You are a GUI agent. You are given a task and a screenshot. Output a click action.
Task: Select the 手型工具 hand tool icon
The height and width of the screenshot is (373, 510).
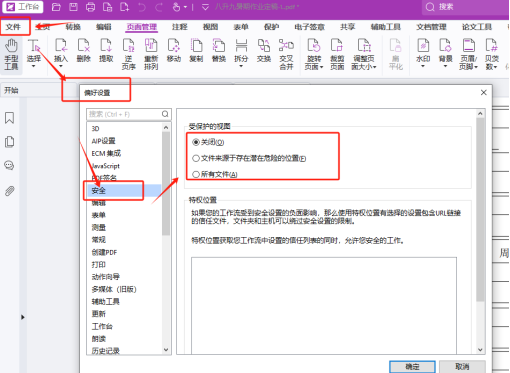pyautogui.click(x=11, y=54)
